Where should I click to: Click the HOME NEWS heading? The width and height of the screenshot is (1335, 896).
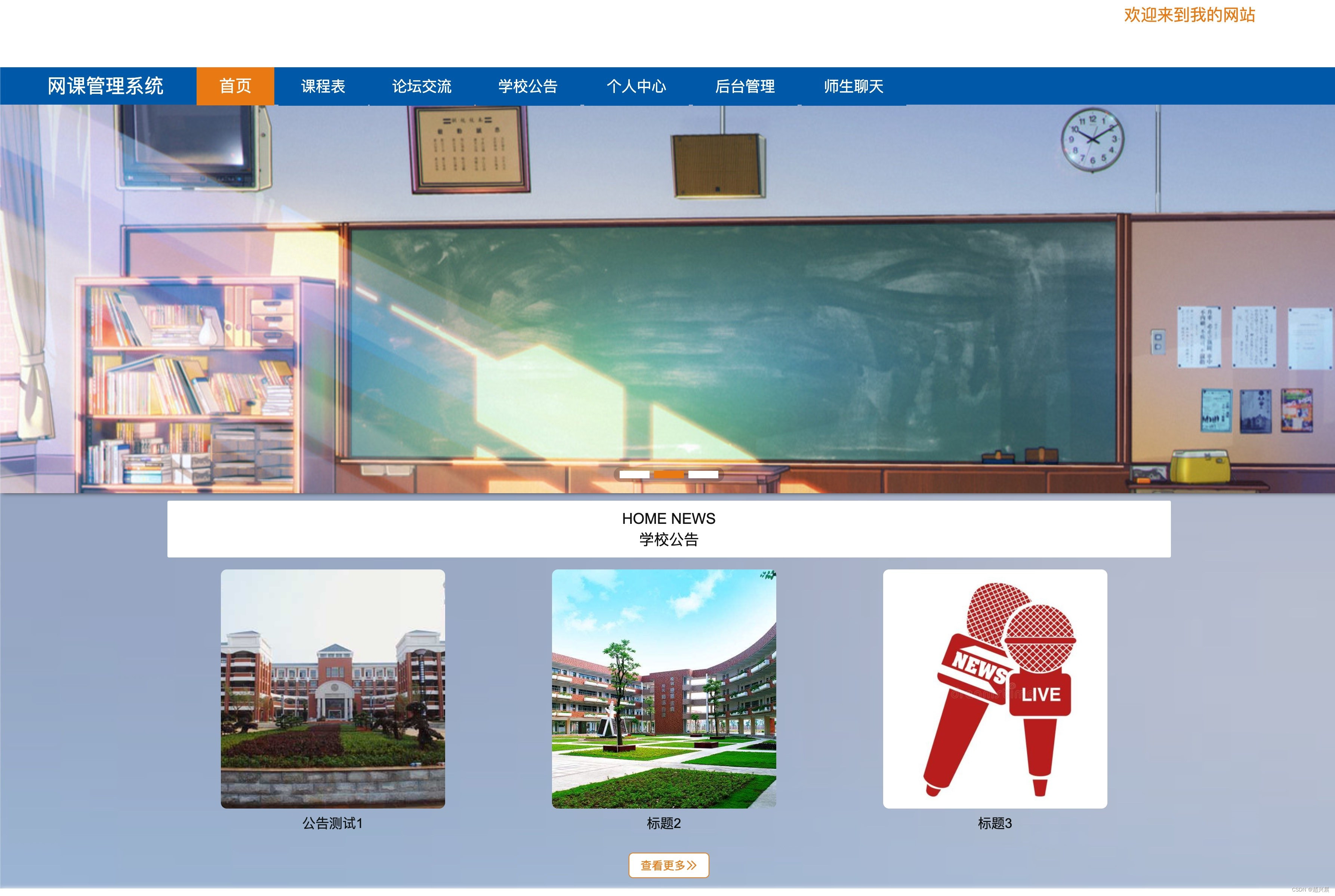[669, 518]
